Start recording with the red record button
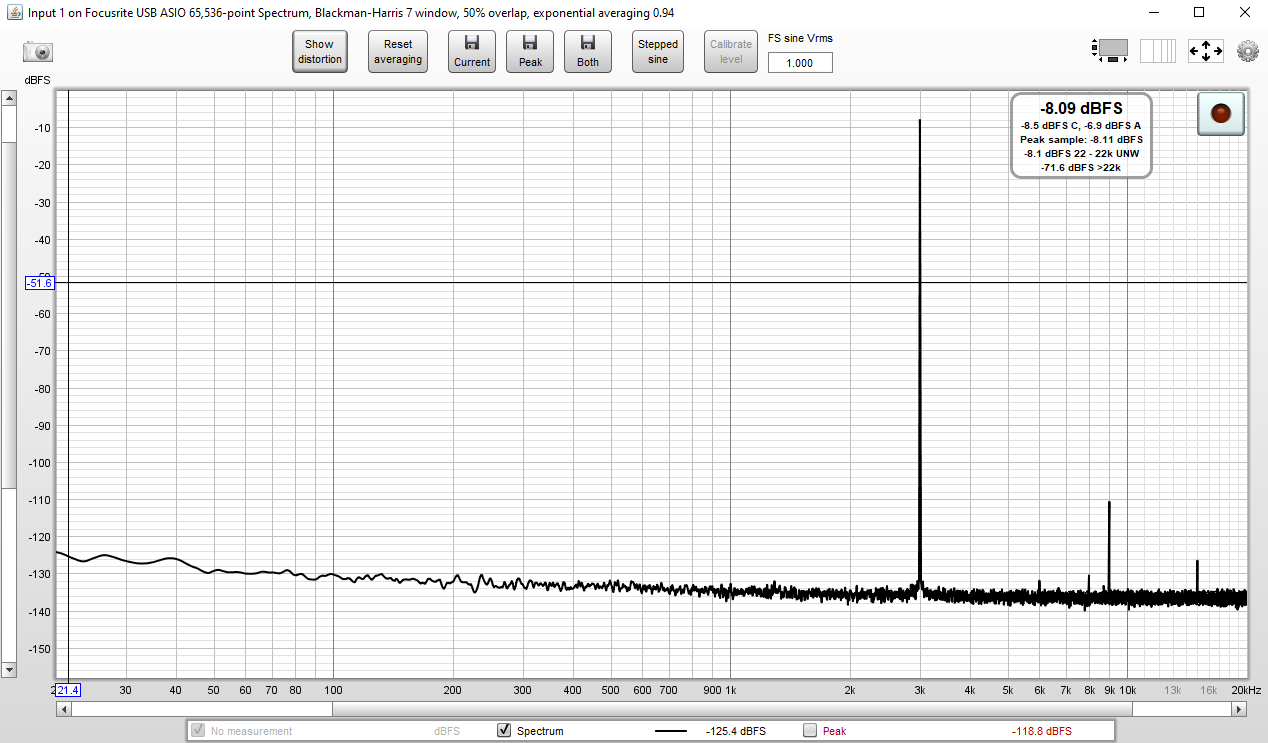This screenshot has height=743, width=1268. tap(1220, 113)
